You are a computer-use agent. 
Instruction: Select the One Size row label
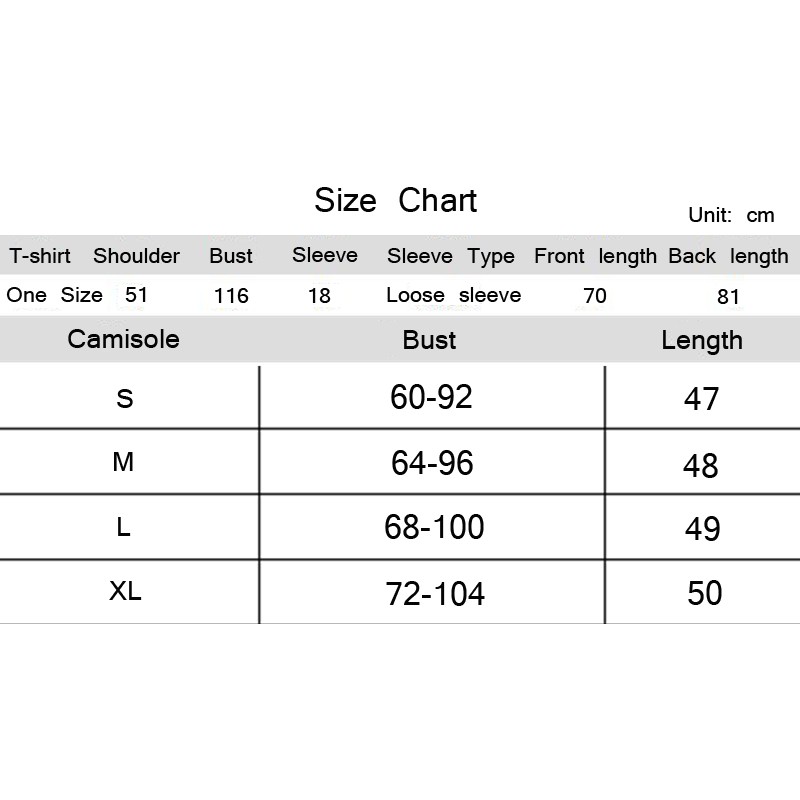pos(55,295)
